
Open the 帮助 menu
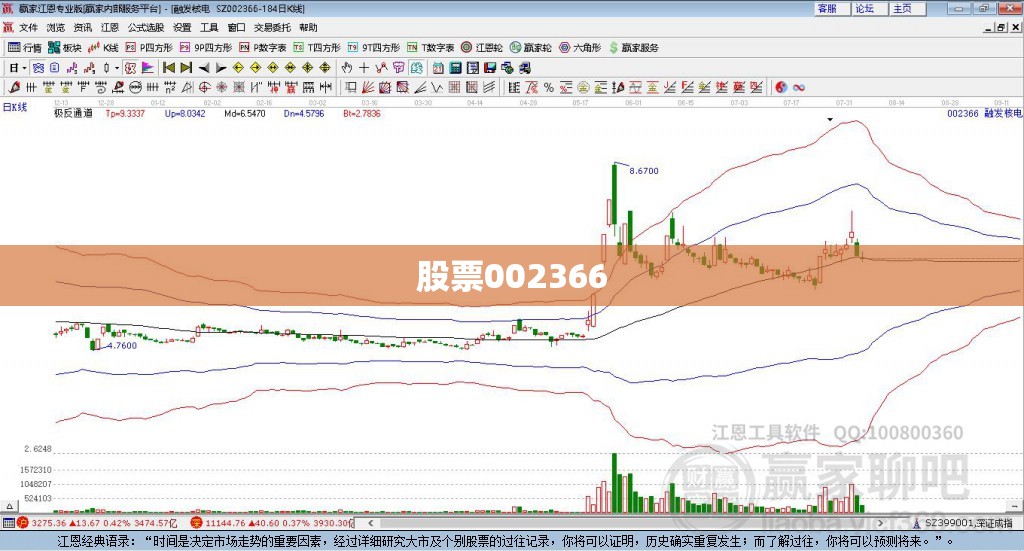(x=308, y=27)
